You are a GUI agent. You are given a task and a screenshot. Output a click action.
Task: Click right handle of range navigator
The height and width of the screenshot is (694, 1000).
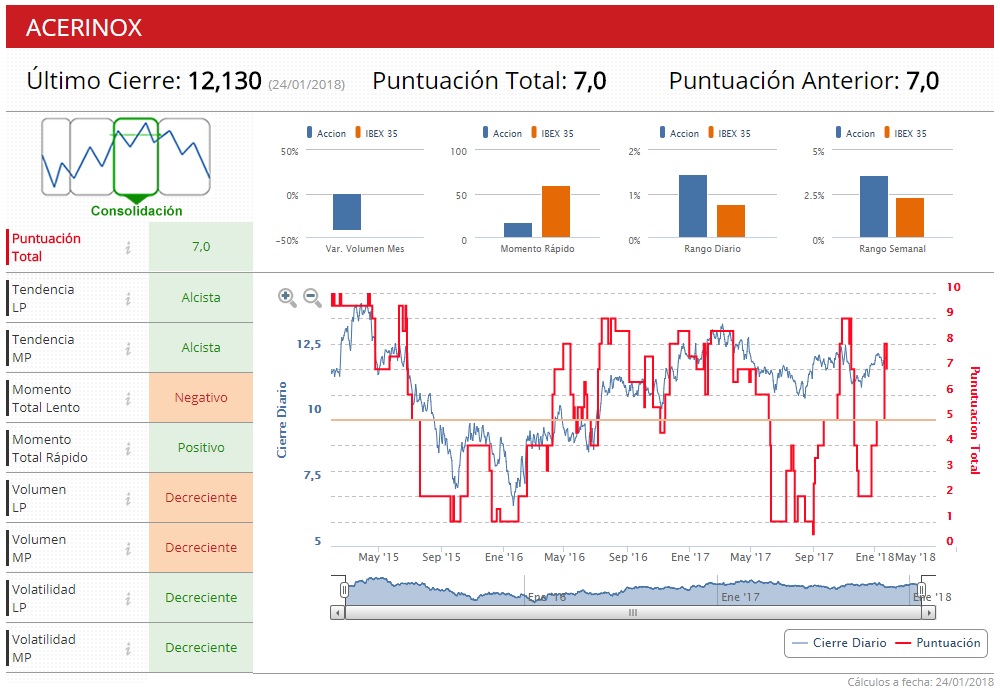pos(922,589)
